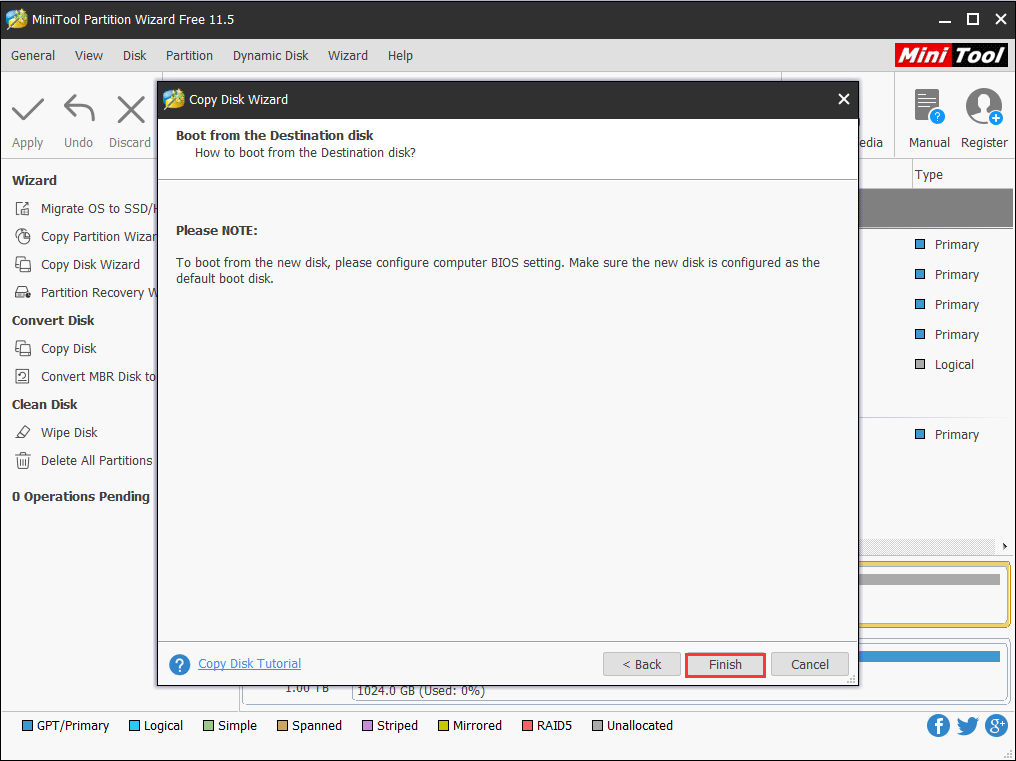This screenshot has height=761, width=1016.
Task: Open the Dynamic Disk menu
Action: (x=270, y=56)
